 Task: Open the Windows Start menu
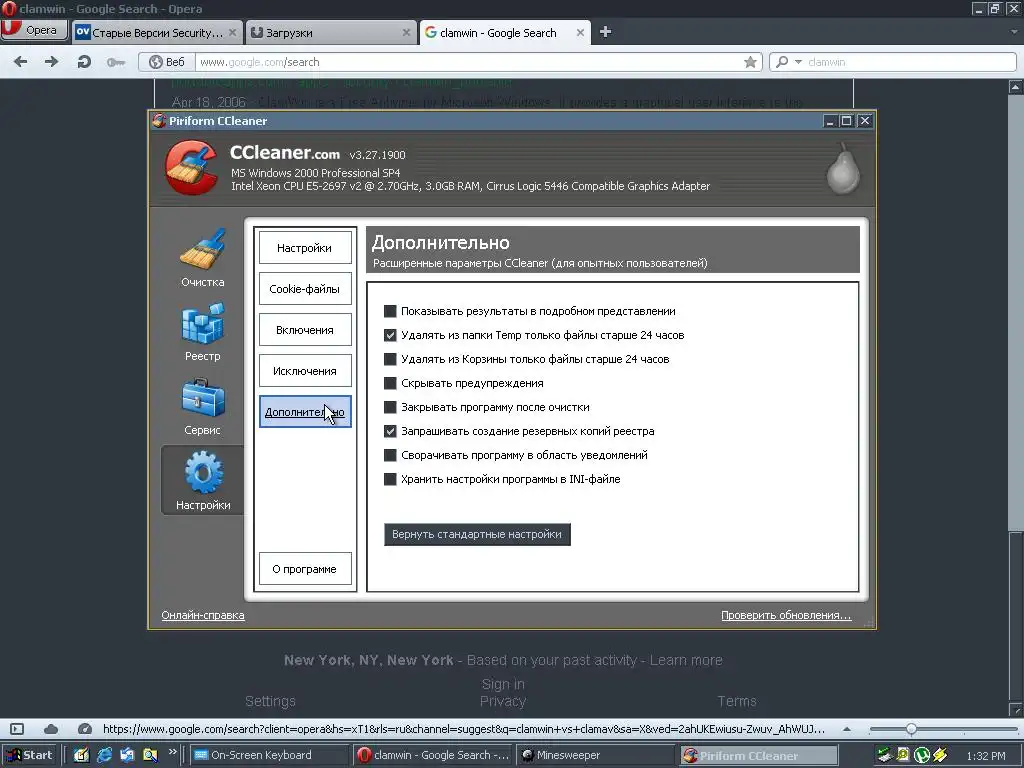(x=31, y=755)
